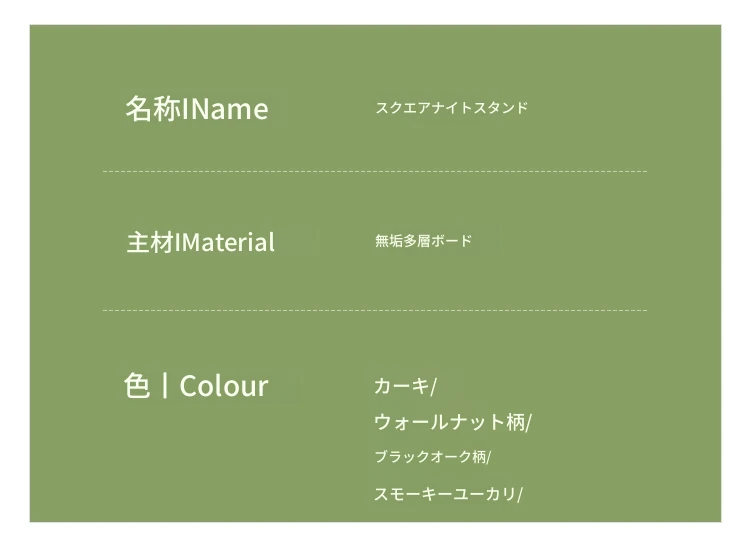Select the カーキ colour option
The width and height of the screenshot is (750, 539).
[x=401, y=386]
